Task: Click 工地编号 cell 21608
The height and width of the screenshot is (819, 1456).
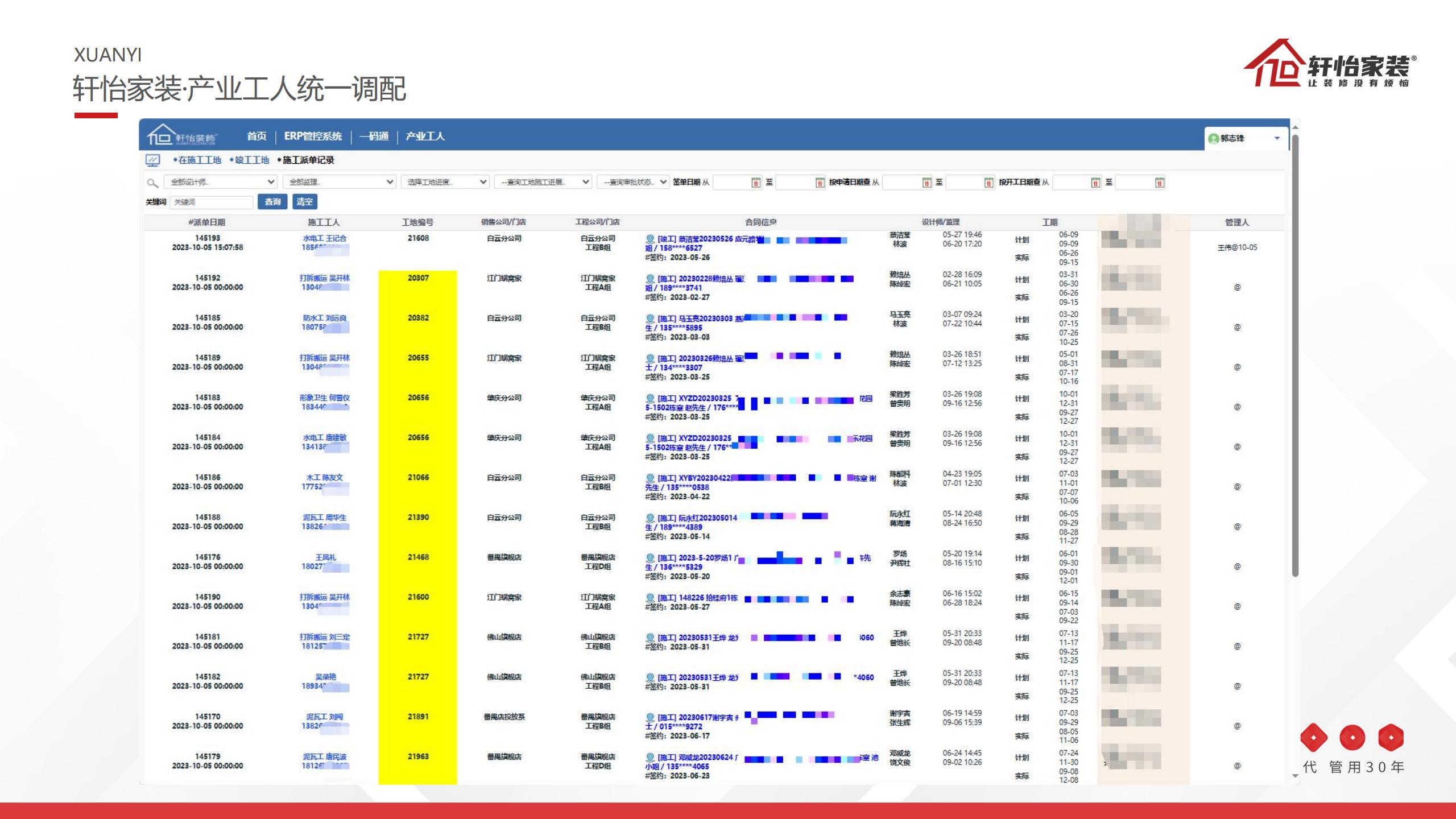Action: coord(418,238)
